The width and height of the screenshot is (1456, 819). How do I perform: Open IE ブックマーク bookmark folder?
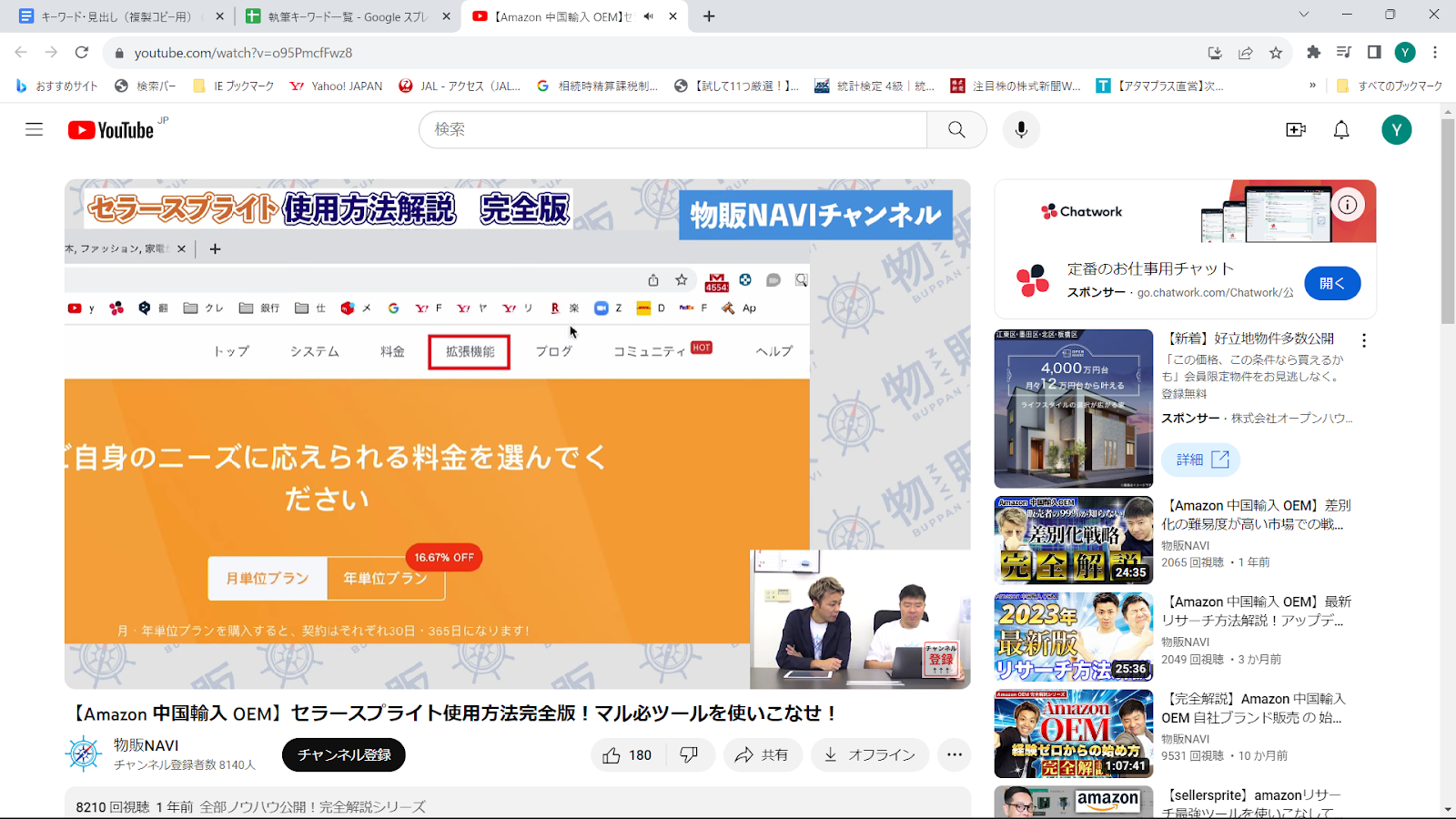(x=234, y=86)
